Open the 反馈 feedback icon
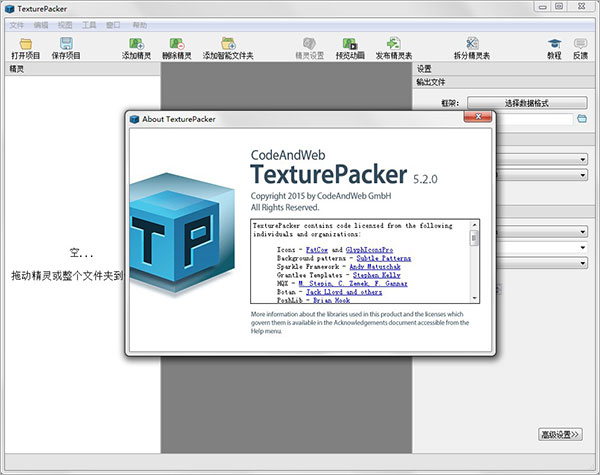 (580, 44)
